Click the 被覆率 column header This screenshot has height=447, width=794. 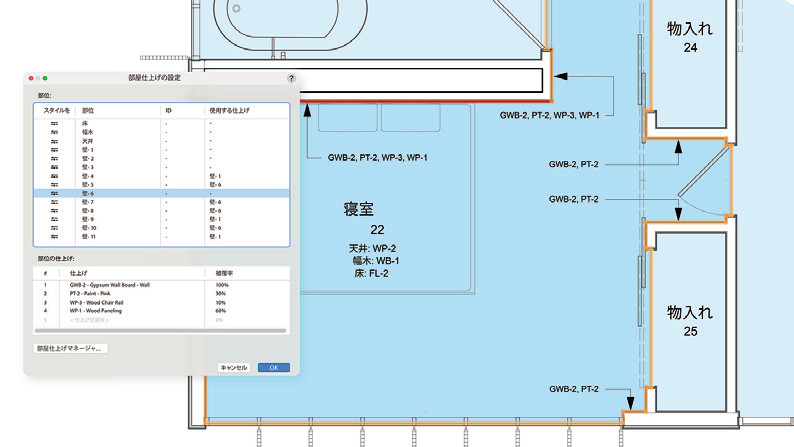pos(224,273)
